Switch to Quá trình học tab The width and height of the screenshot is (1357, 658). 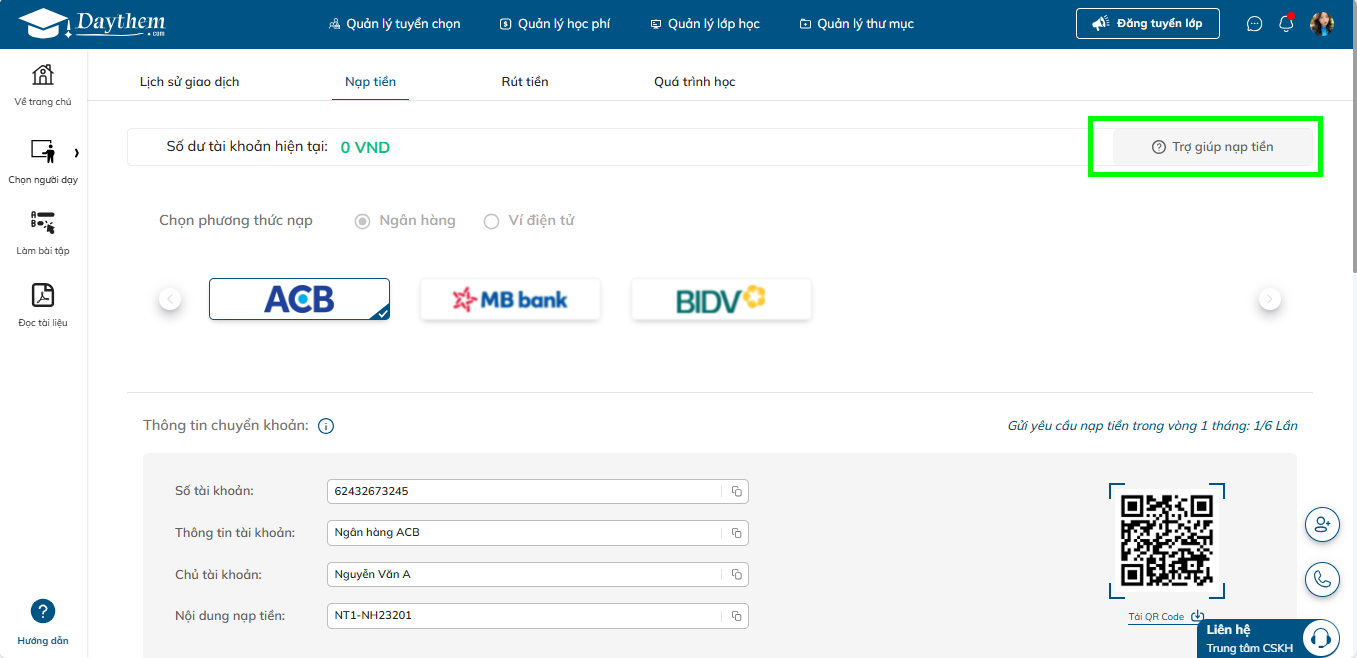(695, 82)
